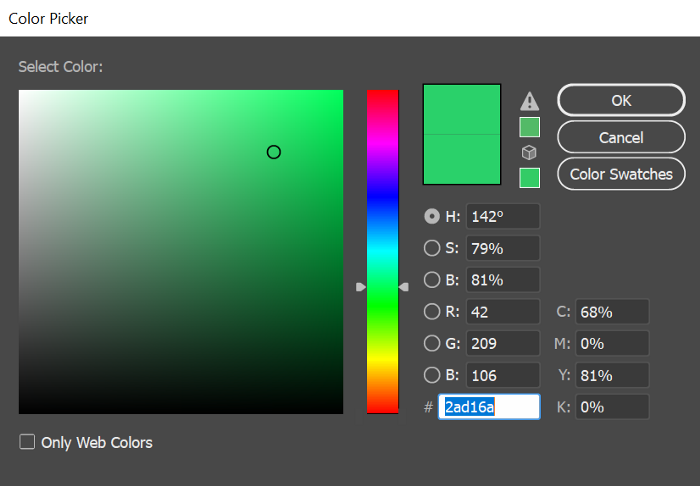Click the "Only Web Colors" label text
The image size is (700, 486).
pos(97,442)
